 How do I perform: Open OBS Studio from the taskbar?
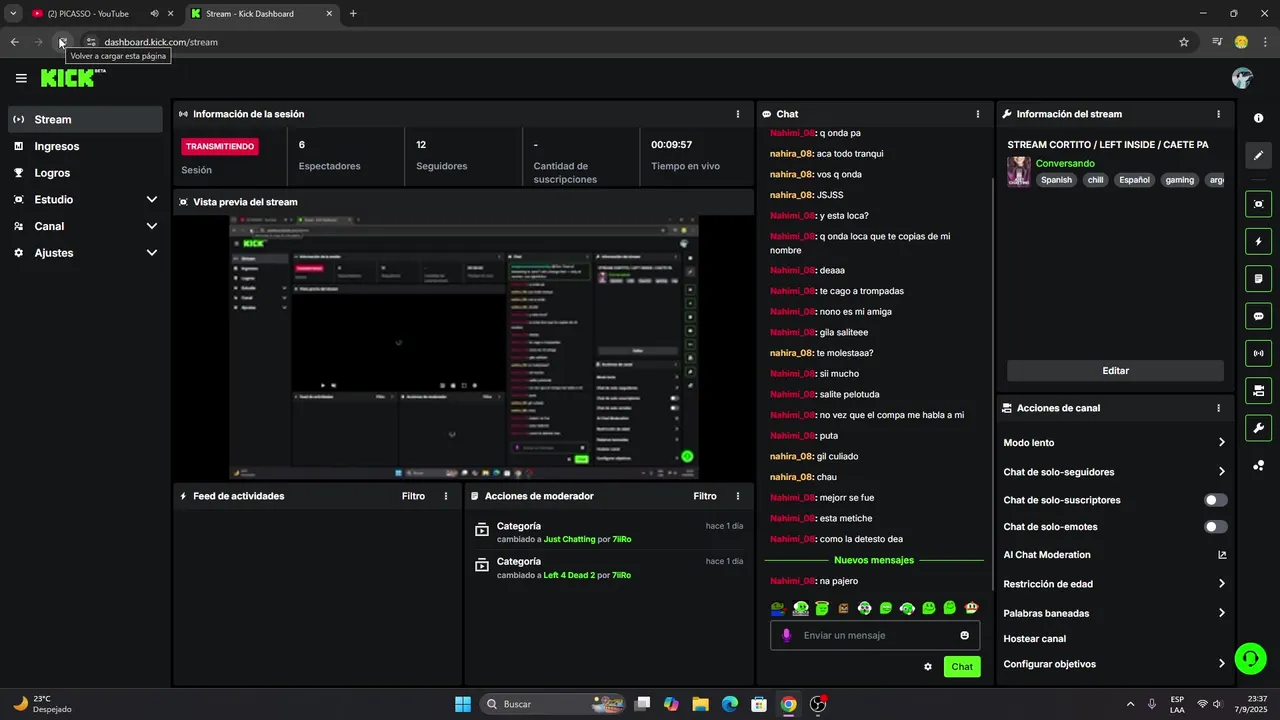[818, 704]
